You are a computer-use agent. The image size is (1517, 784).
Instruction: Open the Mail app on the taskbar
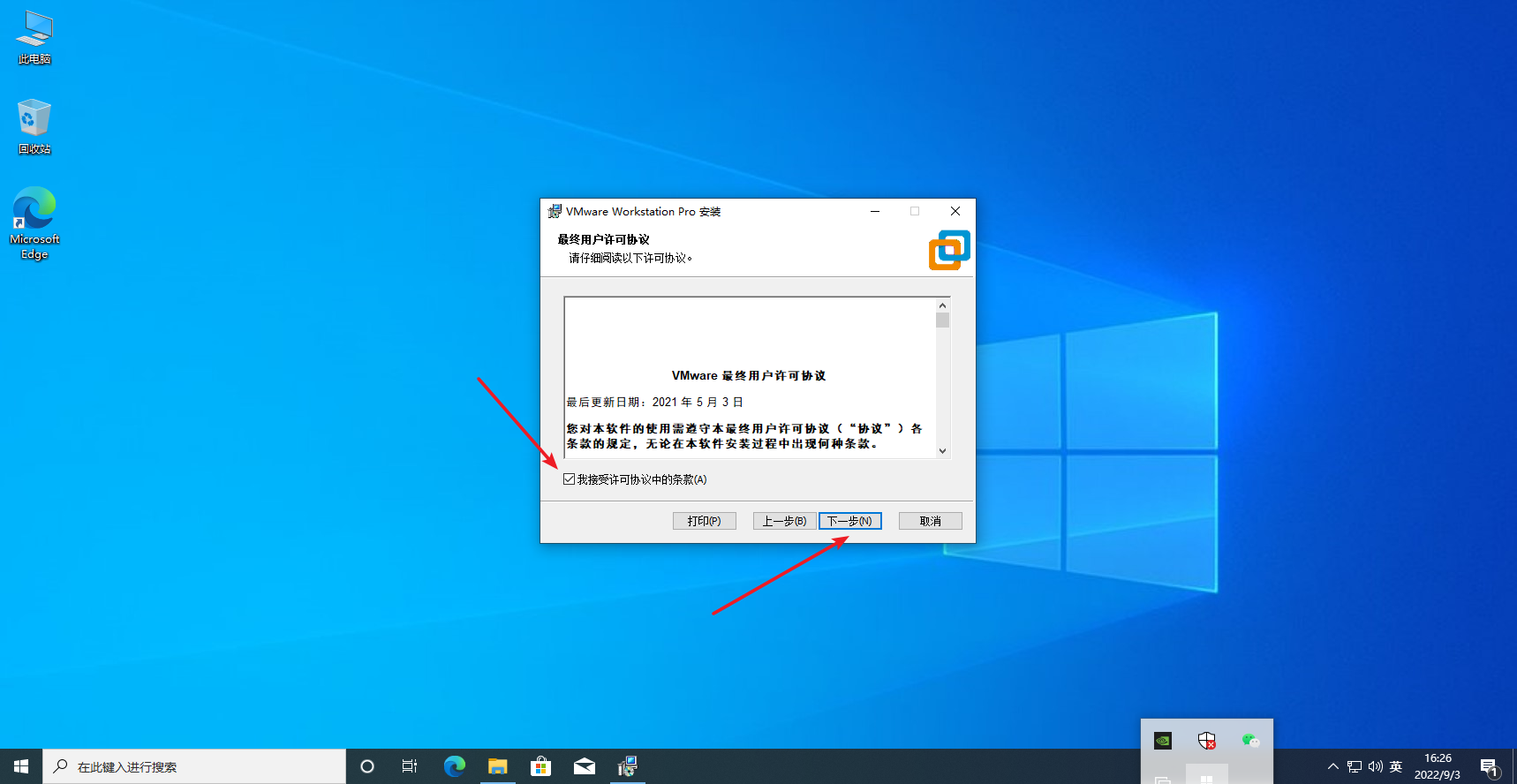point(585,766)
